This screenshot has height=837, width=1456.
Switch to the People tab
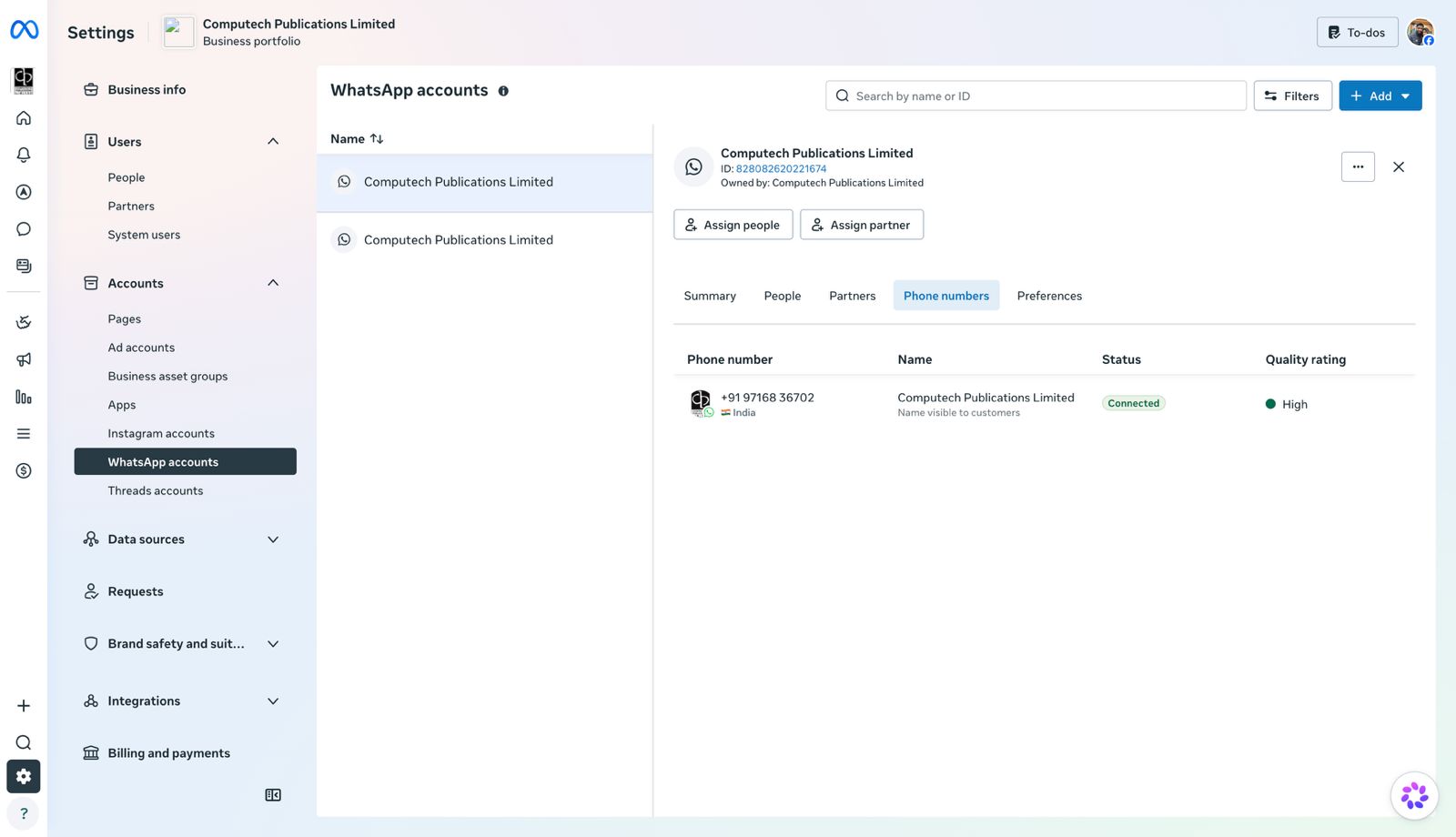[x=783, y=296]
